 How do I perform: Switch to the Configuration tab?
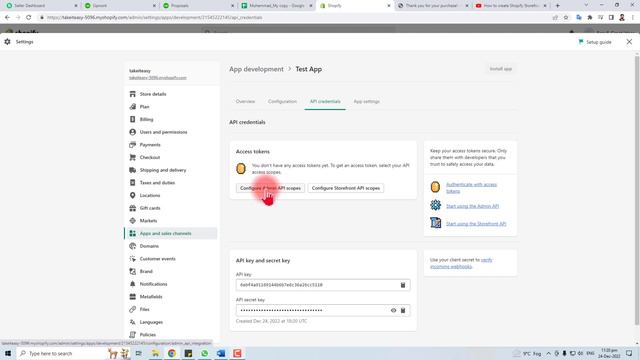(282, 101)
